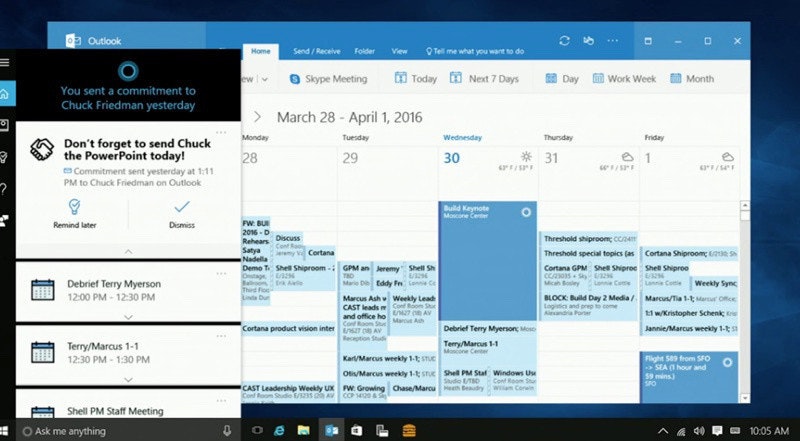Click the microphone icon in search box
The width and height of the screenshot is (800, 441).
coord(227,431)
